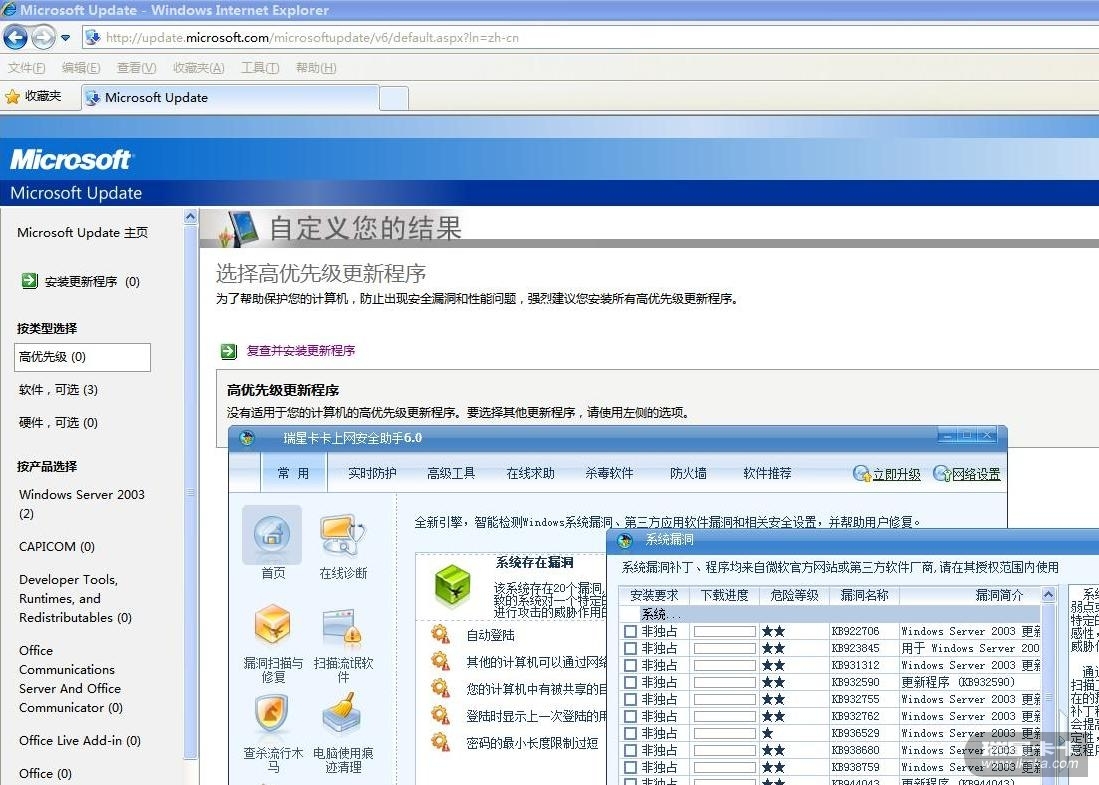Check the box for KB938680
Image resolution: width=1099 pixels, height=785 pixels.
pos(630,751)
